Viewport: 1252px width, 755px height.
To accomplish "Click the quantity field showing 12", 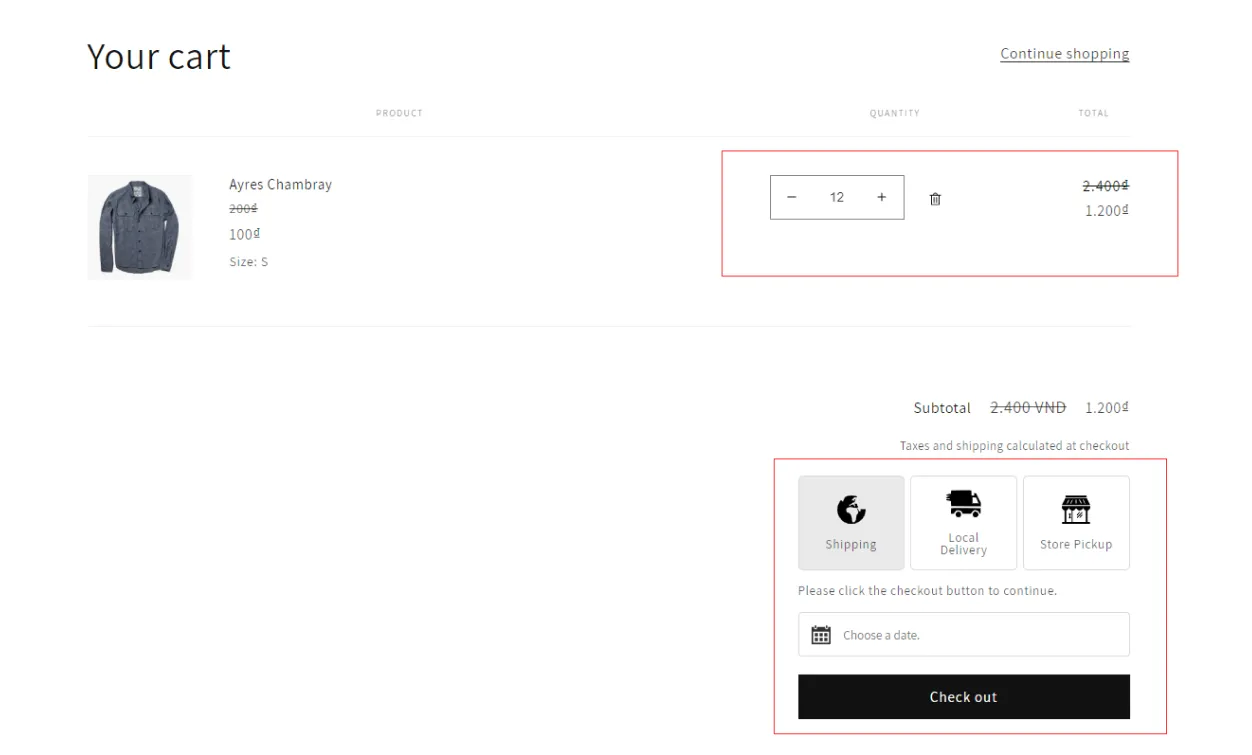I will click(837, 197).
